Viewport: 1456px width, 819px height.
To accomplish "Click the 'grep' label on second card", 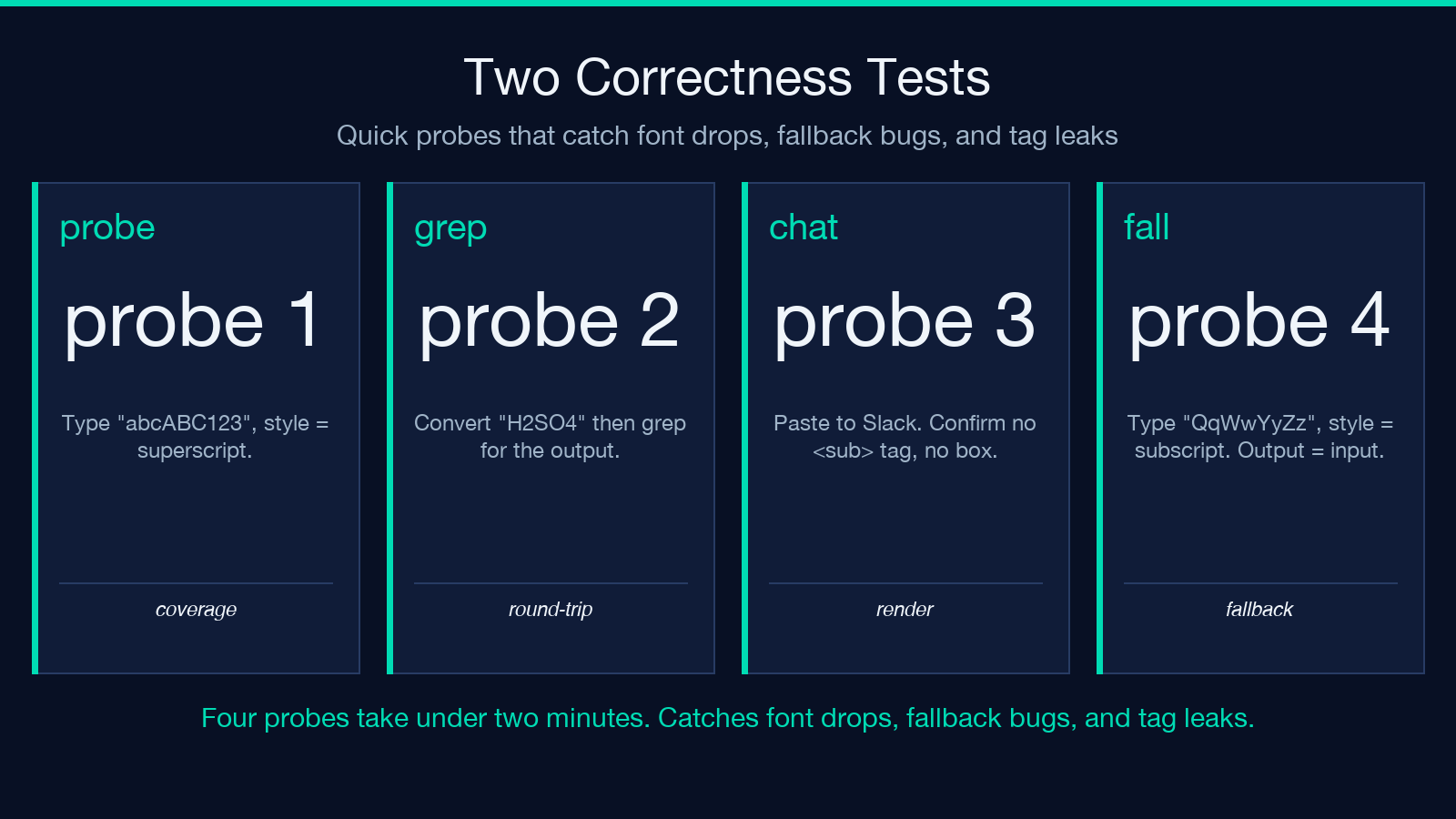I will 450,228.
